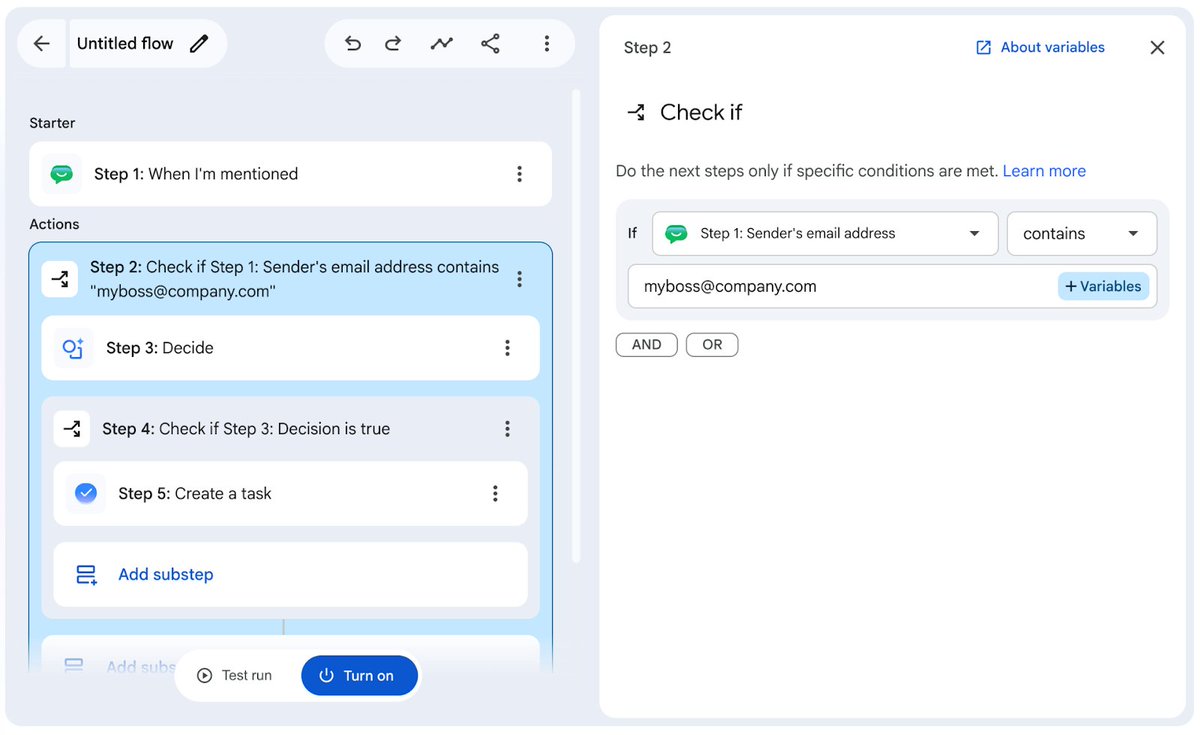The height and width of the screenshot is (735, 1200).
Task: Open toolbar more options menu
Action: click(546, 44)
